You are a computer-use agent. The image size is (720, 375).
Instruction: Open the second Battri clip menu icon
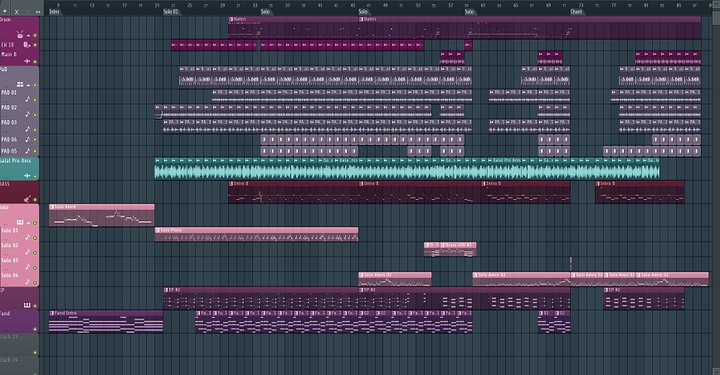(361, 19)
